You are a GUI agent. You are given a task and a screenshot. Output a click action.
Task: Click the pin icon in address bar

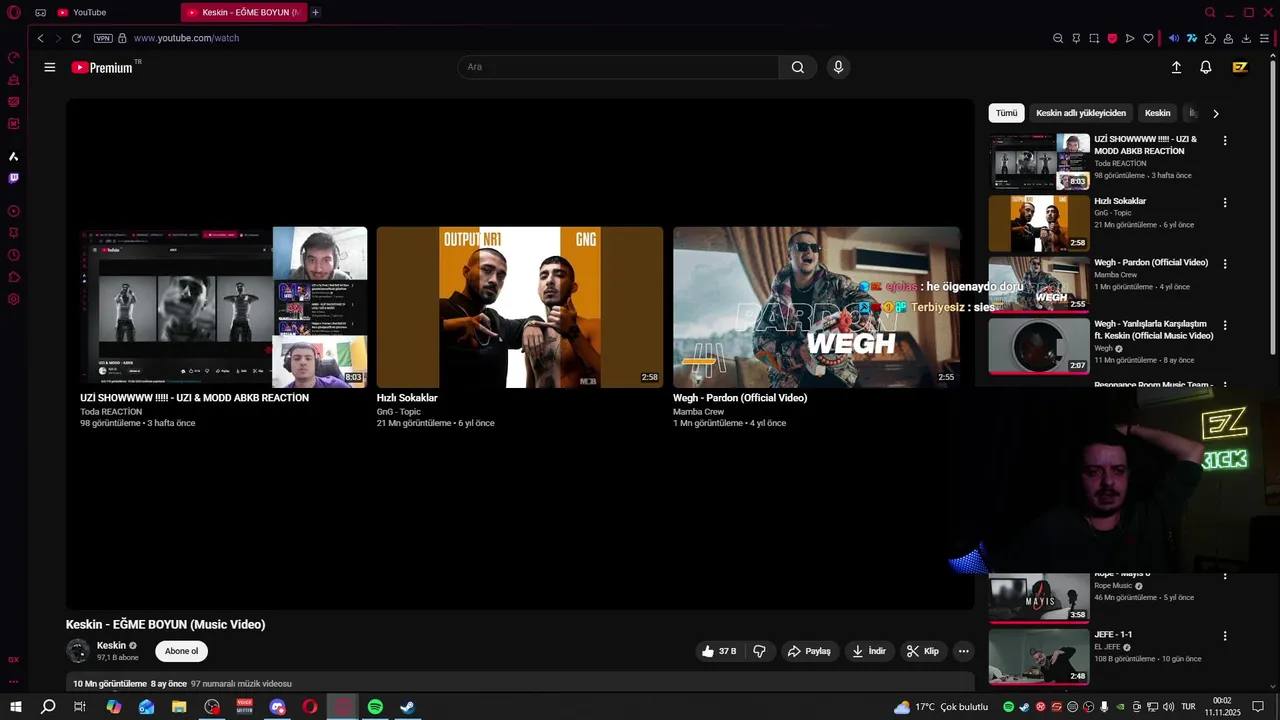pyautogui.click(x=1076, y=38)
